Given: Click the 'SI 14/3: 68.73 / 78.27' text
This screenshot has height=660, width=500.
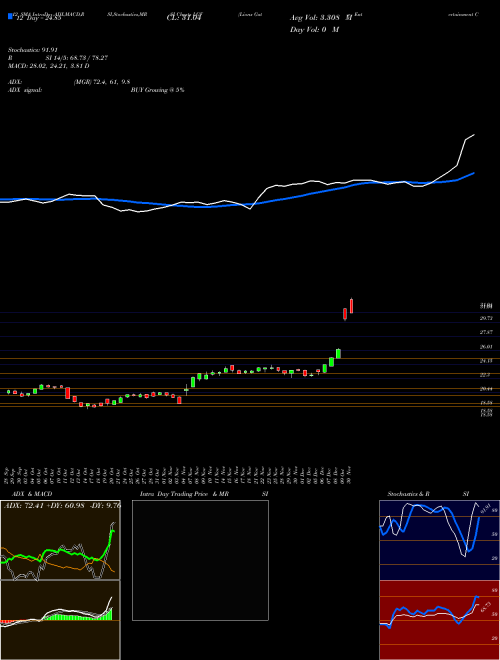Looking at the screenshot, I should click(x=77, y=58).
